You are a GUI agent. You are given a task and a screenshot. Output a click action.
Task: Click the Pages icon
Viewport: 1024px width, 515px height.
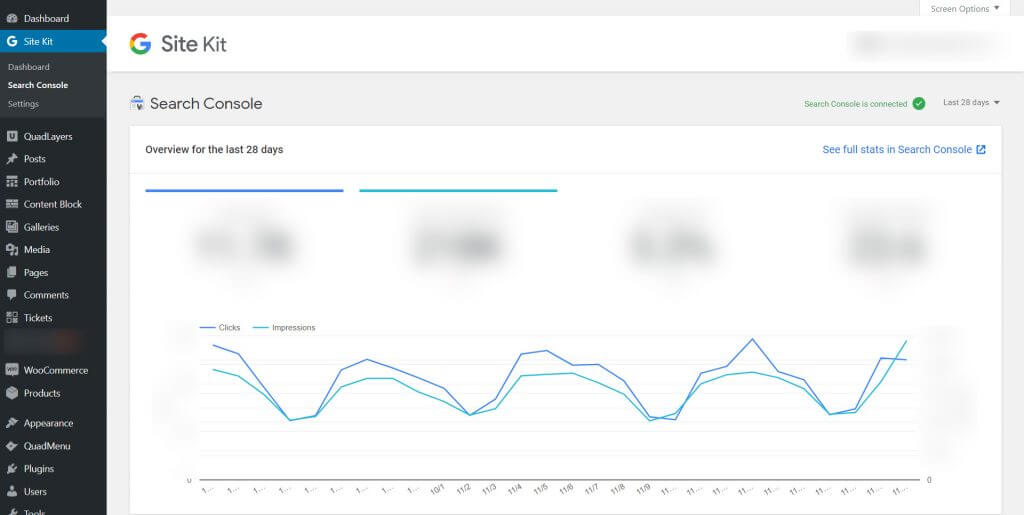pos(12,272)
